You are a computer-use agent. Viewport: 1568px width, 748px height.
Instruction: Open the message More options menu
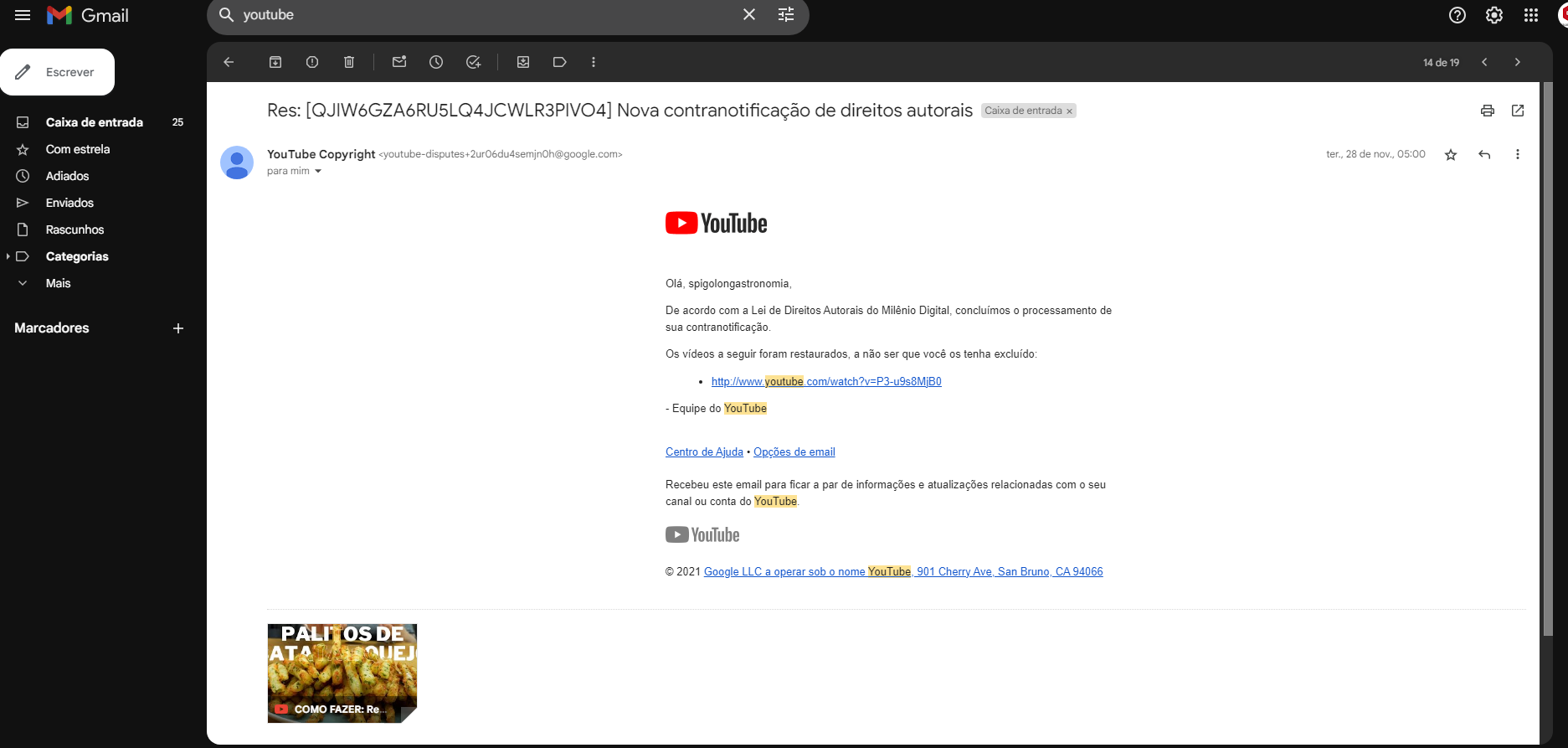[x=1518, y=154]
